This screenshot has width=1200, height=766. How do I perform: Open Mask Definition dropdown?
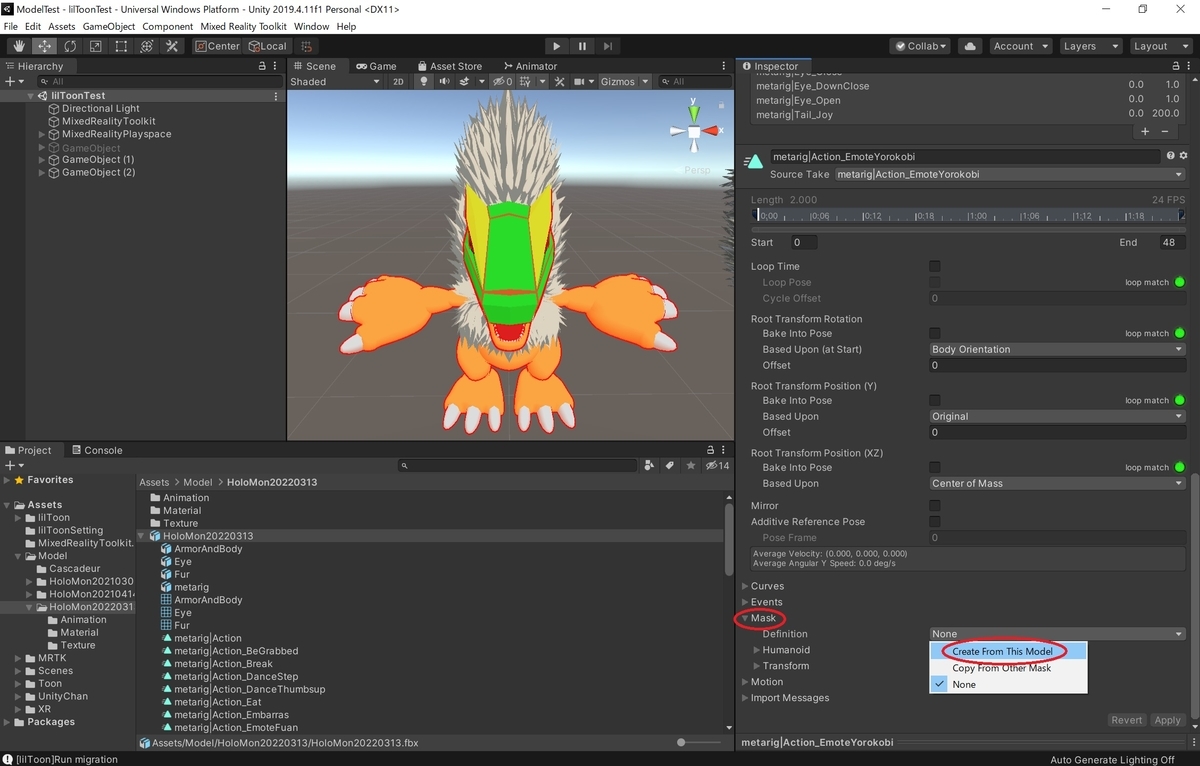(1057, 633)
